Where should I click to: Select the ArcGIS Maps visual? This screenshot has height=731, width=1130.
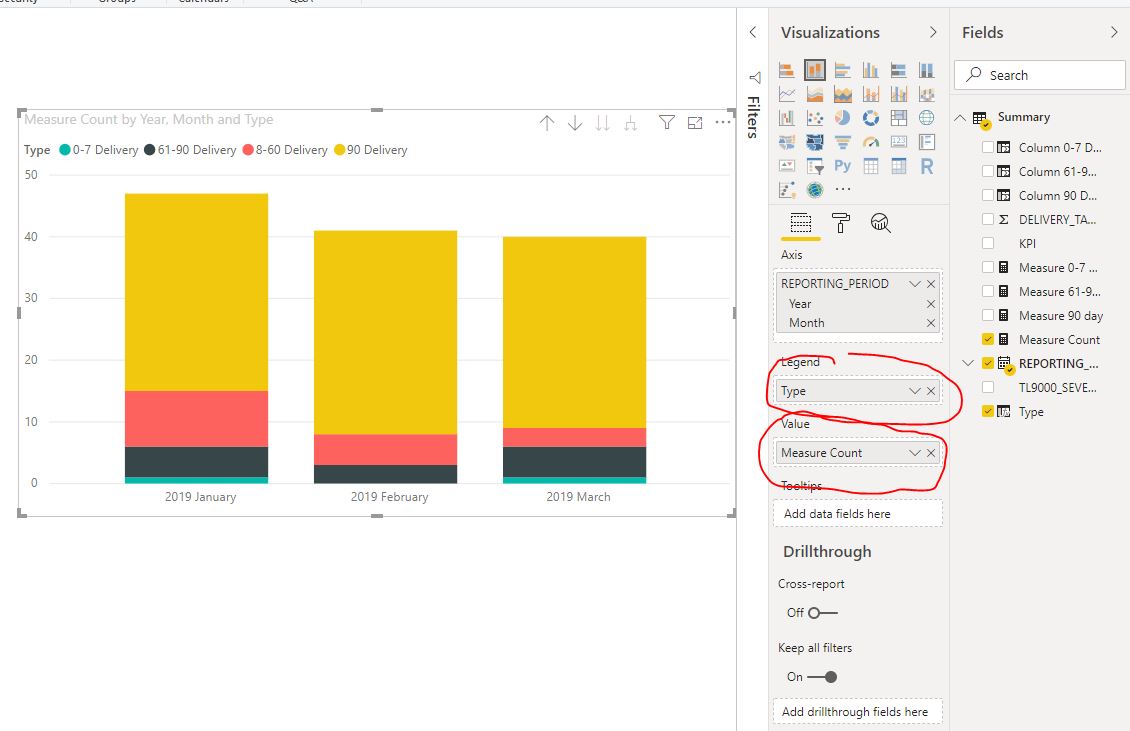click(x=815, y=190)
